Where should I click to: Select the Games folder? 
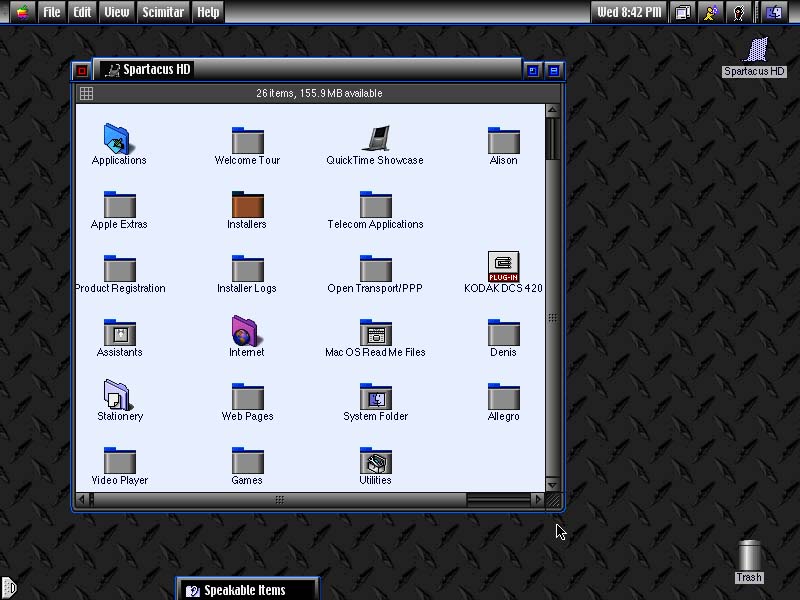point(247,460)
